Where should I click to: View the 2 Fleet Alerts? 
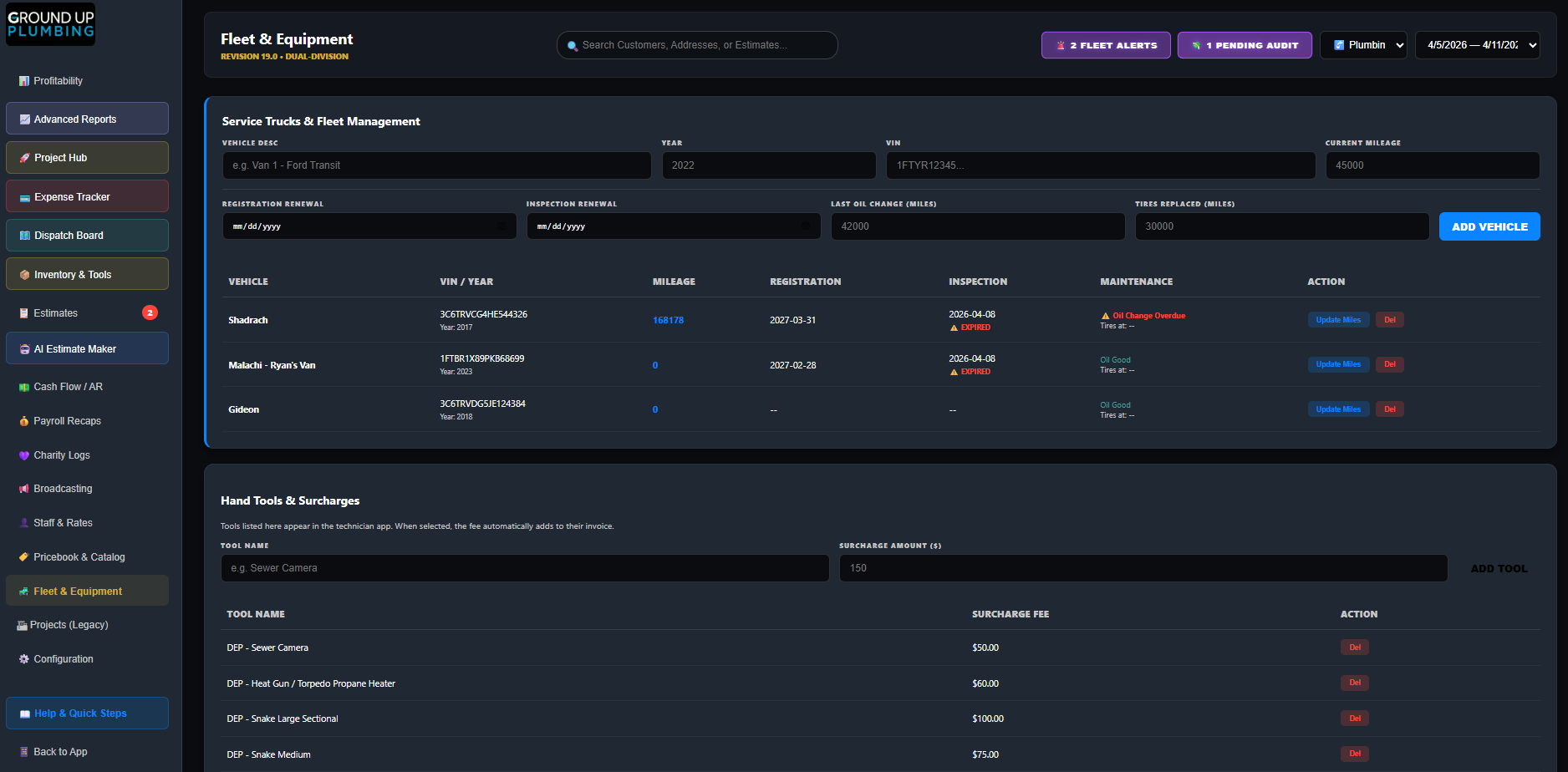coord(1105,45)
